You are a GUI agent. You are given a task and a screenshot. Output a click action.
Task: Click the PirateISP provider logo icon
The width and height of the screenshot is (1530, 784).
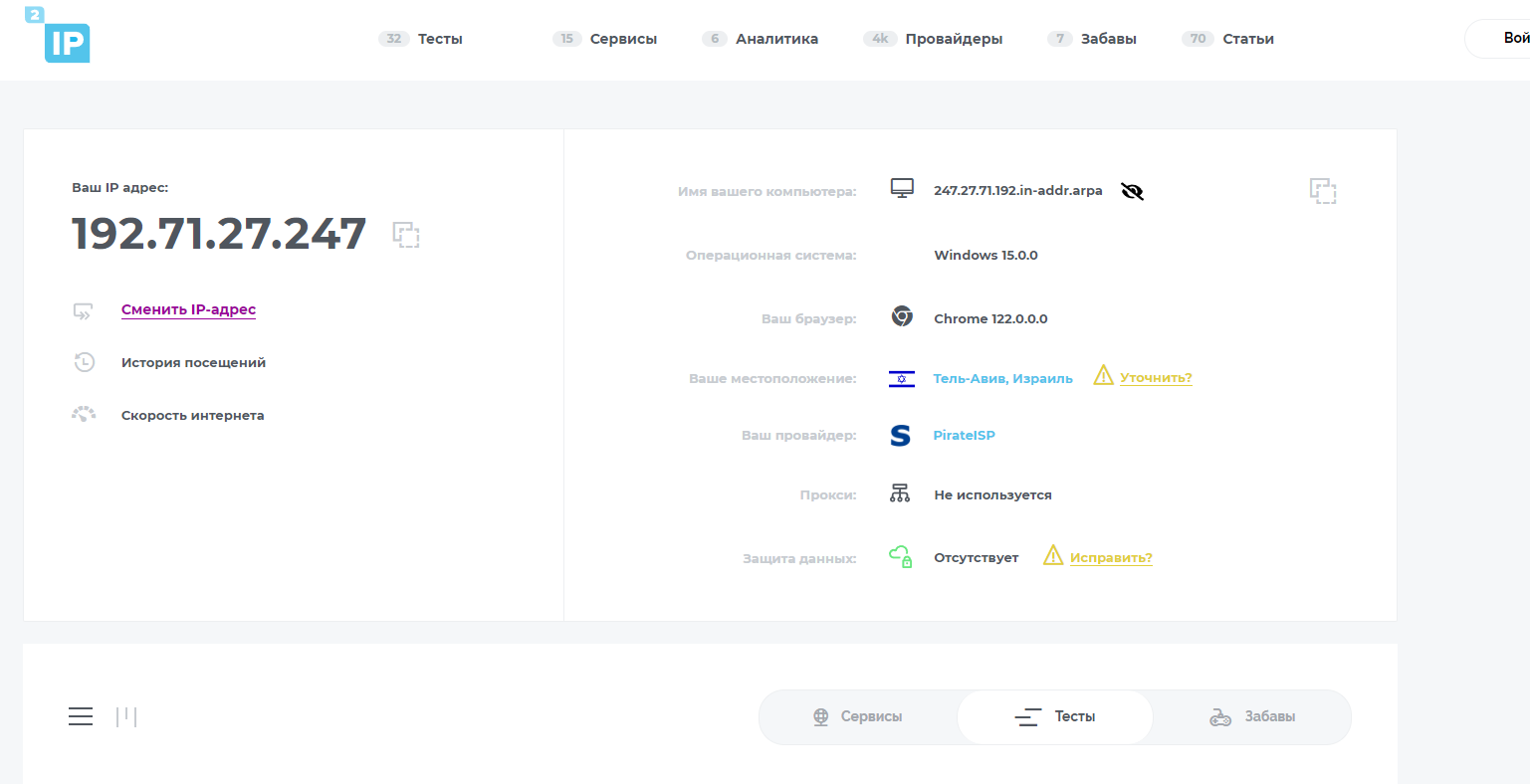pos(900,436)
